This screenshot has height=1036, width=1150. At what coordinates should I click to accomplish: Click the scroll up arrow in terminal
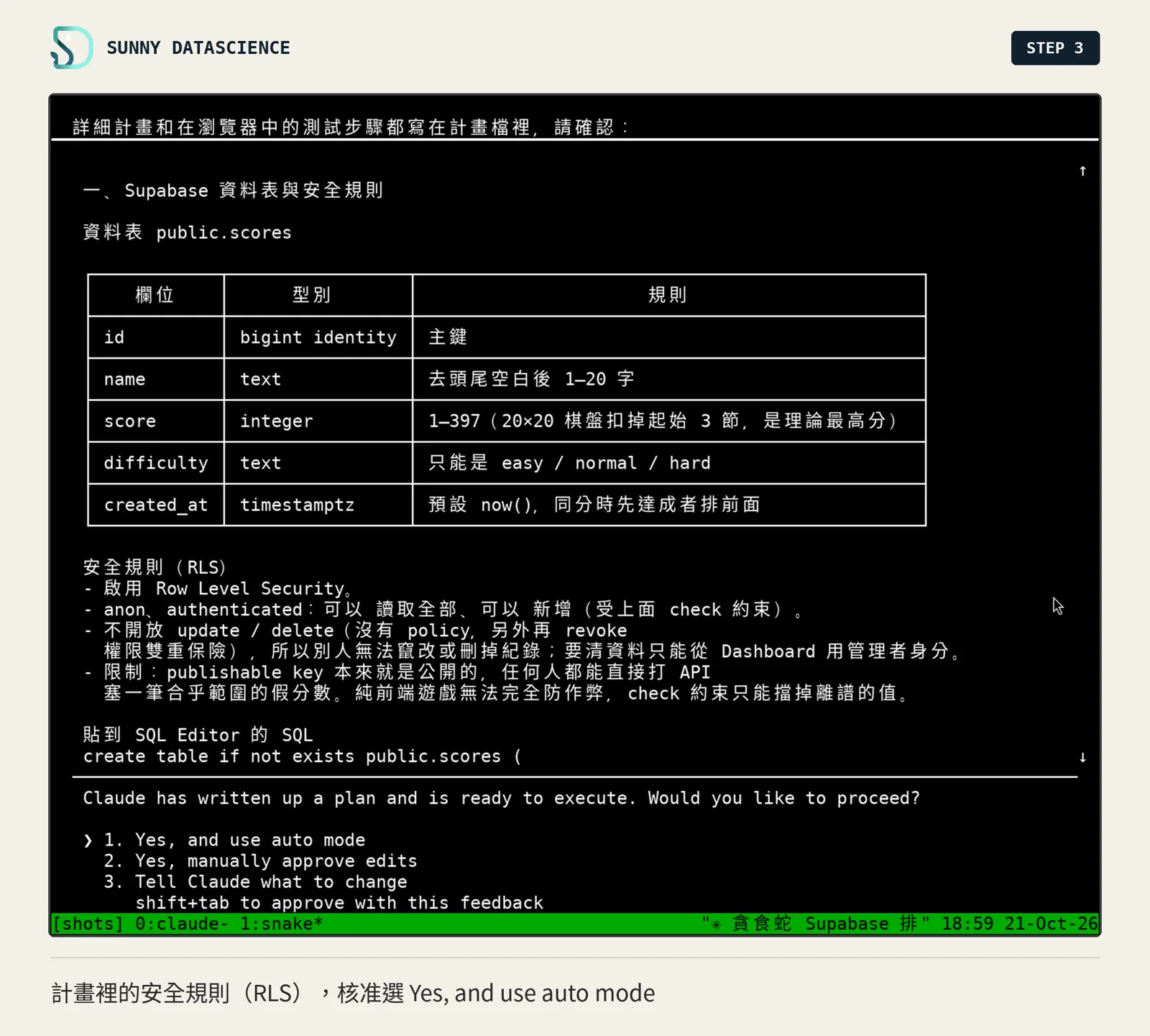click(1082, 171)
